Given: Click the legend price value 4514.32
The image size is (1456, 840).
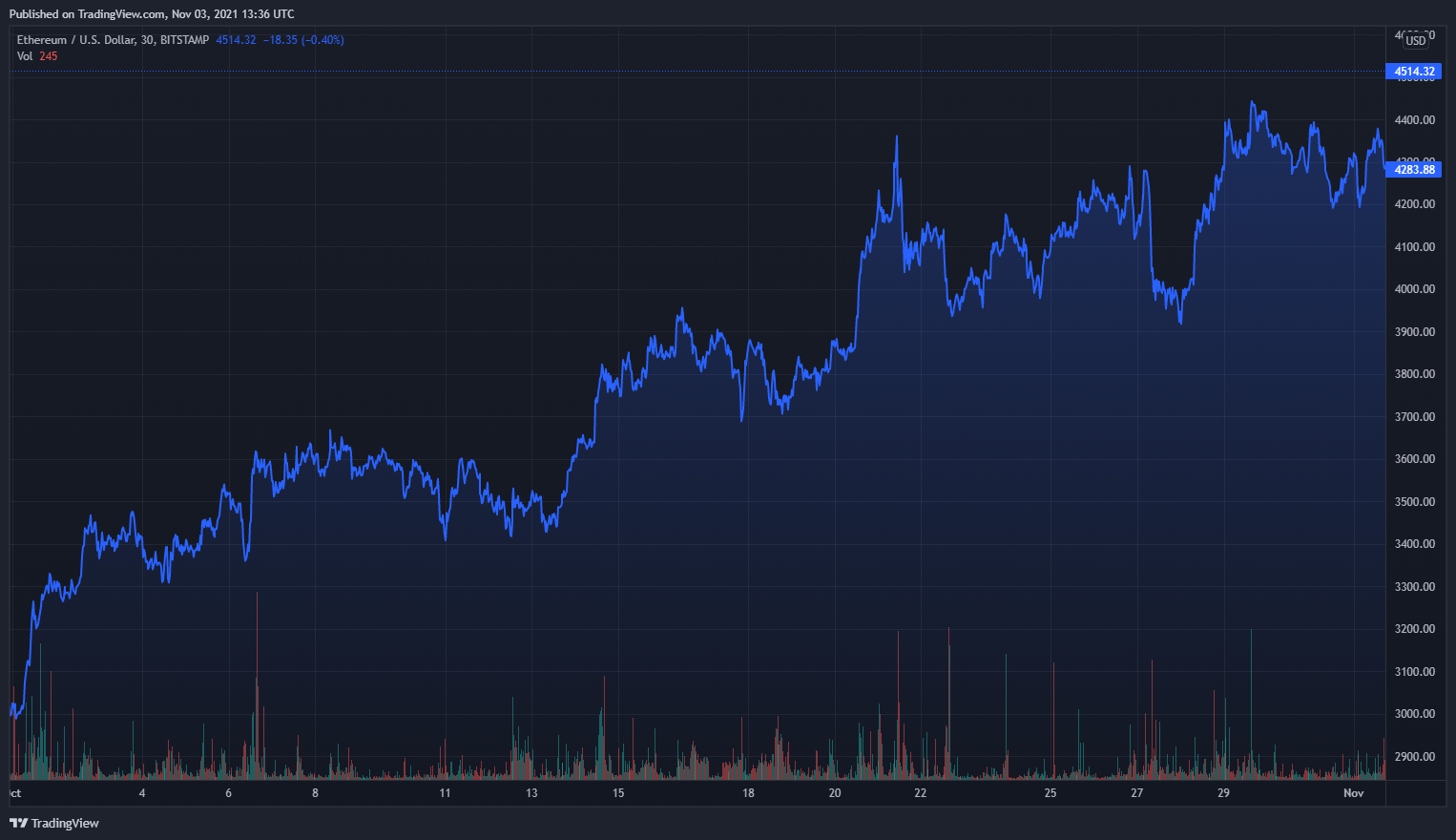Looking at the screenshot, I should click(x=236, y=40).
